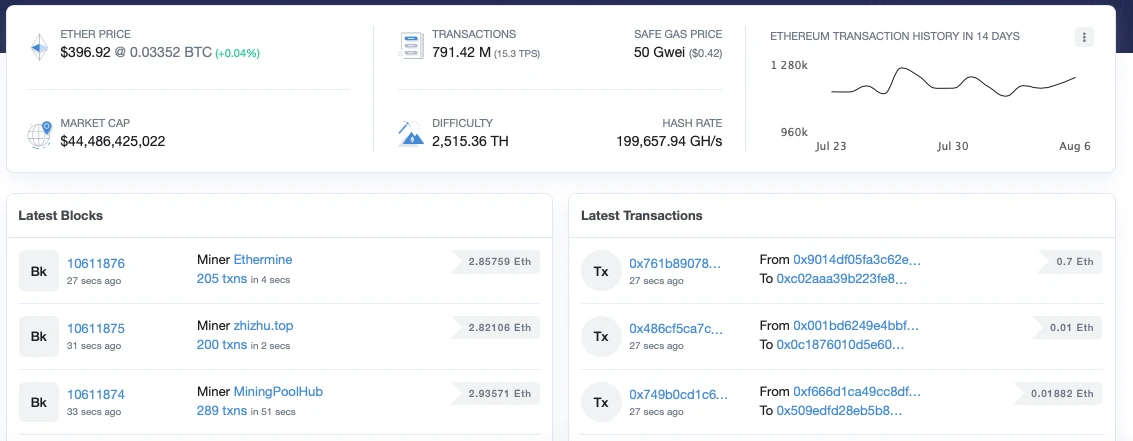This screenshot has width=1133, height=441.
Task: Open transaction 0x761b89078...
Action: [x=676, y=263]
